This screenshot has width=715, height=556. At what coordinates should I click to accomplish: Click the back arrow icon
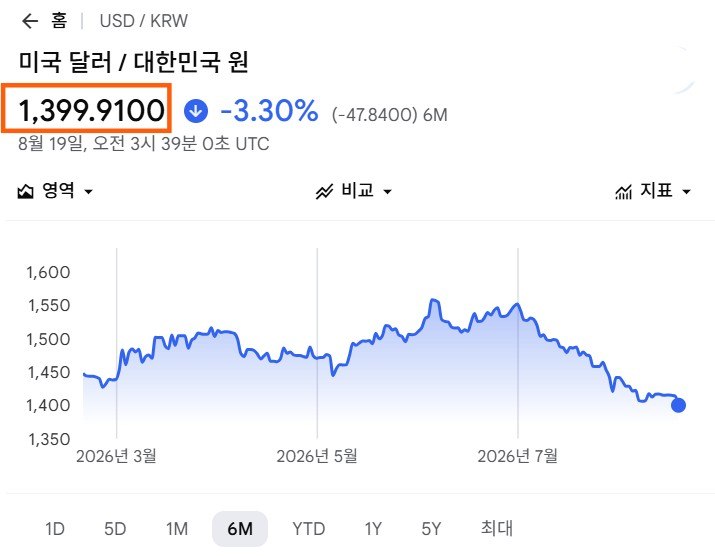tap(30, 21)
